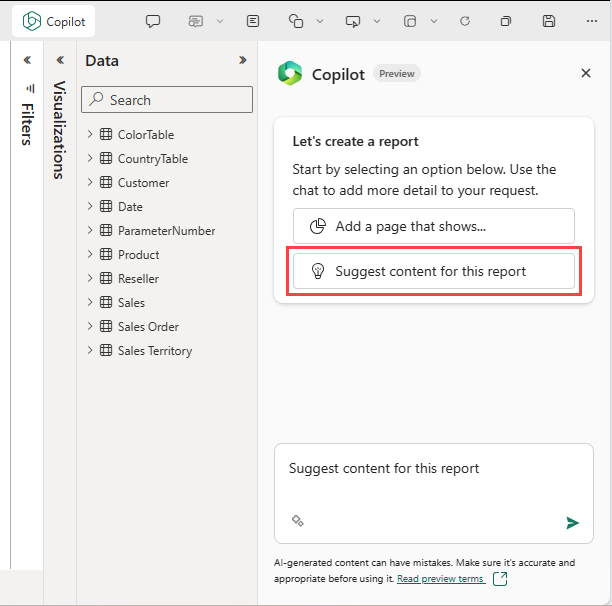Collapse the Data pane with double chevron
Screen dimensions: 612x606
(243, 60)
